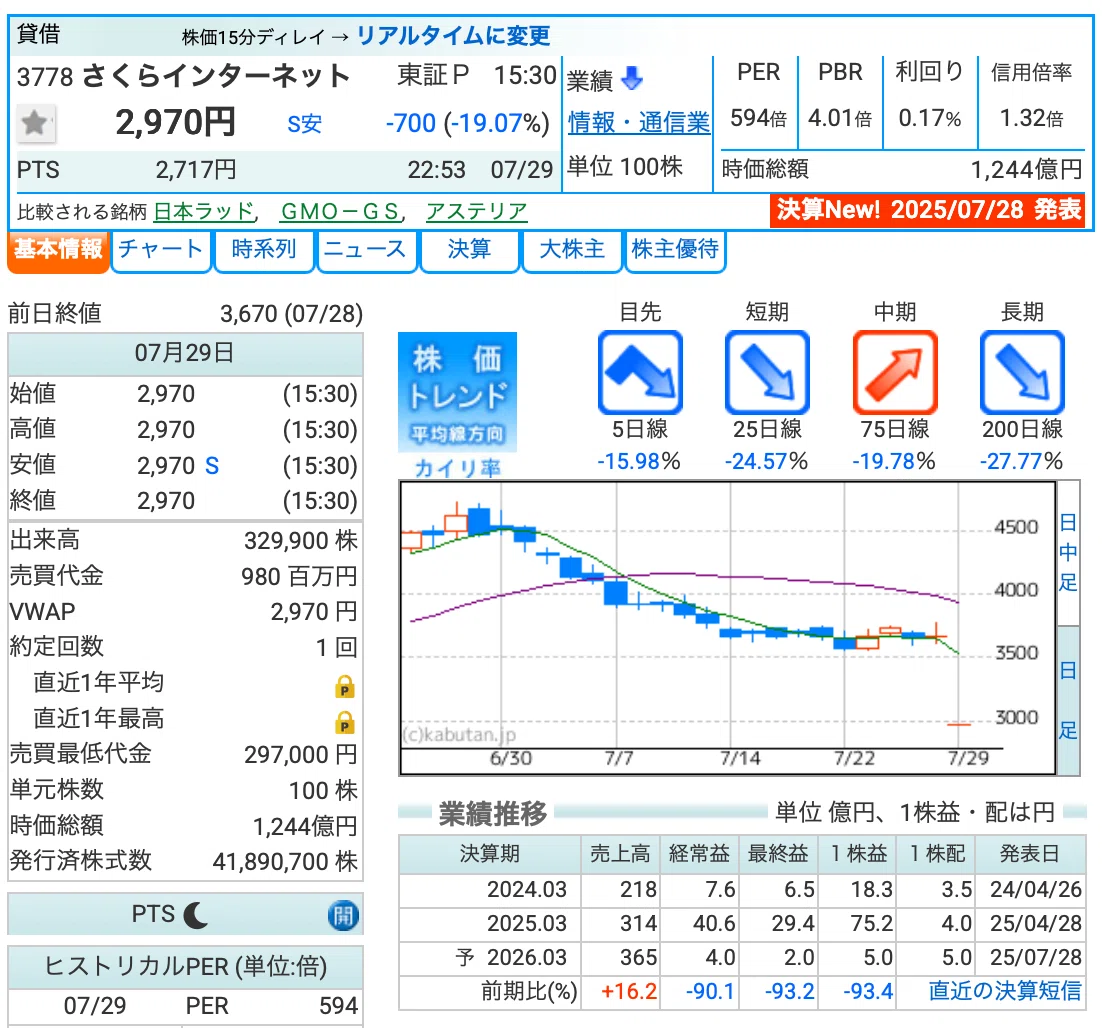Click the daily candlestick price chart

click(727, 628)
